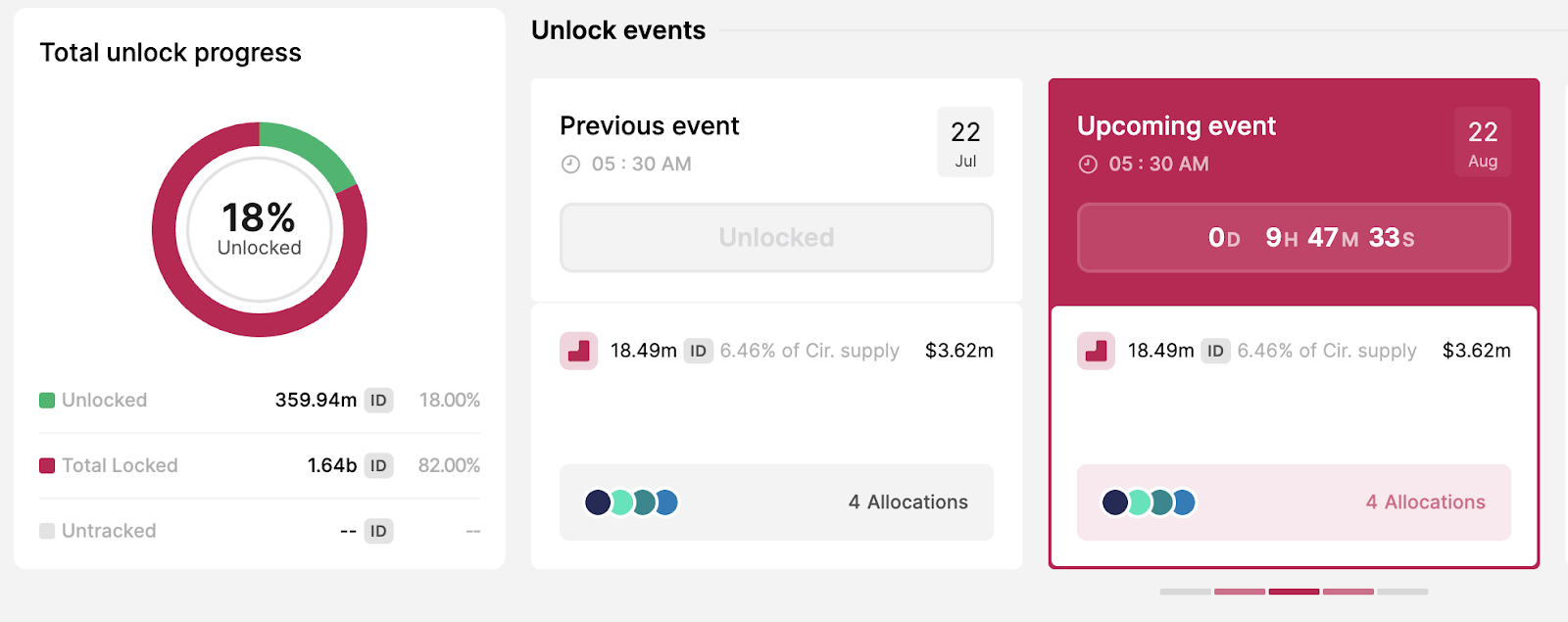The image size is (1568, 622).
Task: Click the clock icon in Upcoming event card
Action: coord(1087,164)
